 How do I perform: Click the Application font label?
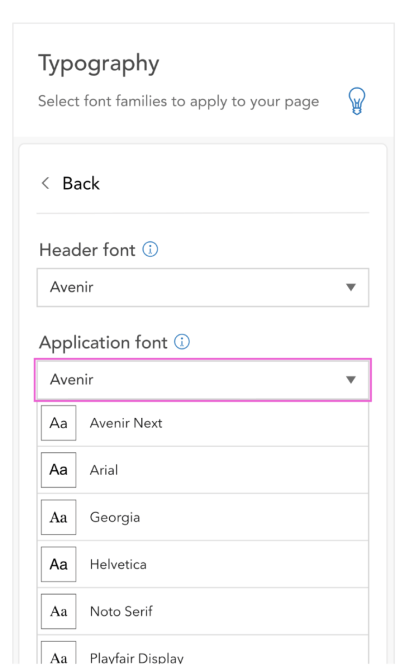pos(103,343)
